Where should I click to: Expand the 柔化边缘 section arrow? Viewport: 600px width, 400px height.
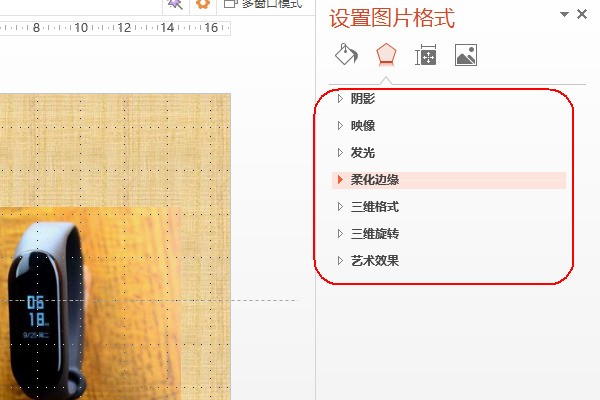point(340,180)
